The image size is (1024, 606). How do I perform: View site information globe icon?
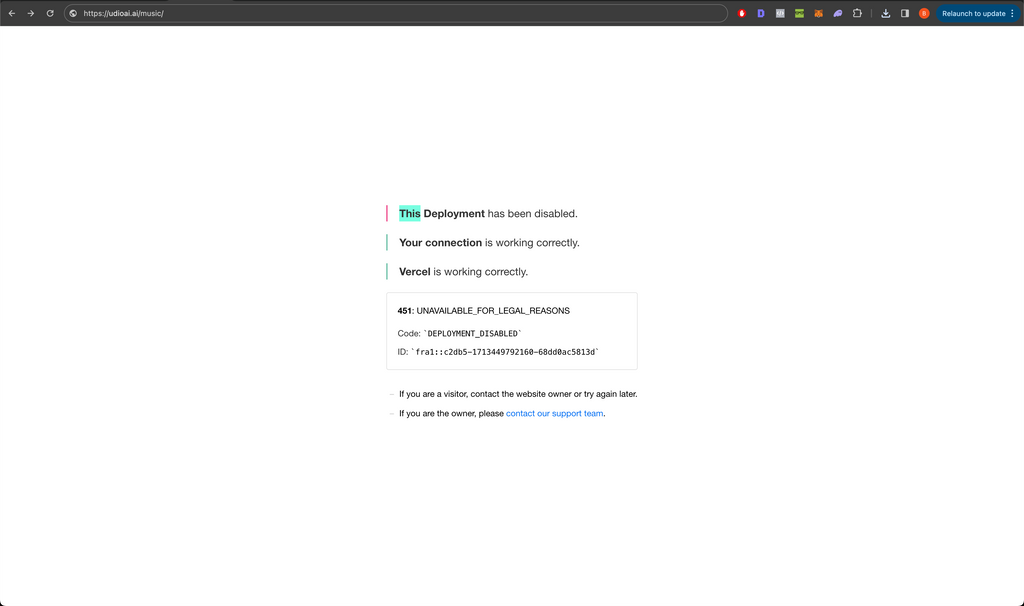pyautogui.click(x=73, y=13)
